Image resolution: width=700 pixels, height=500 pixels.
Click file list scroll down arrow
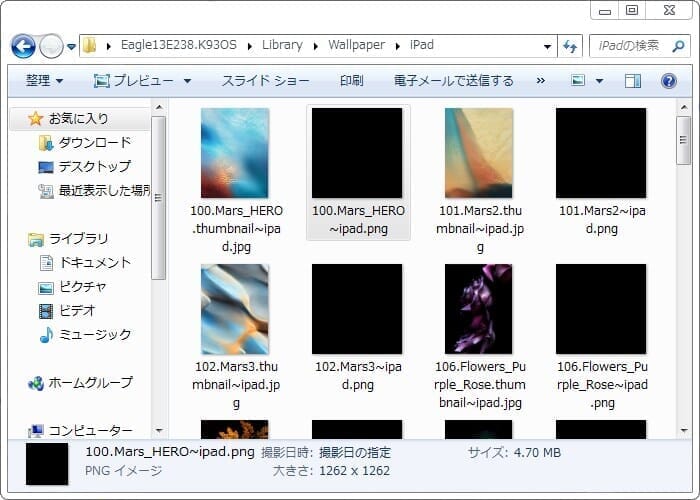pos(683,430)
